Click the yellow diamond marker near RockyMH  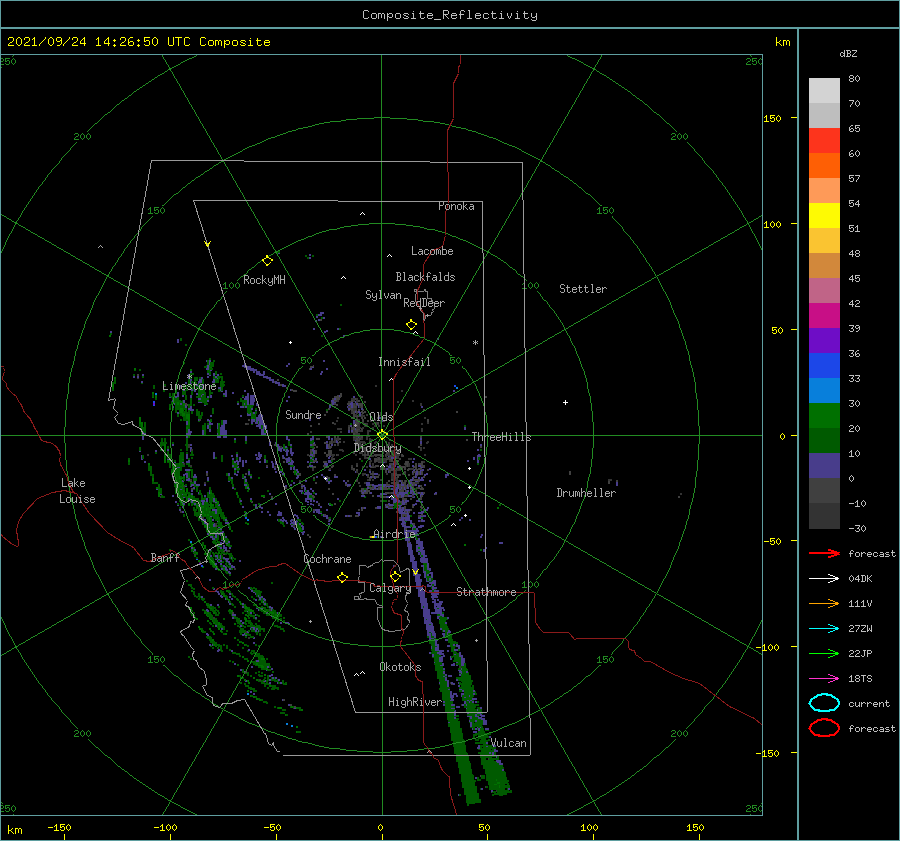(267, 261)
